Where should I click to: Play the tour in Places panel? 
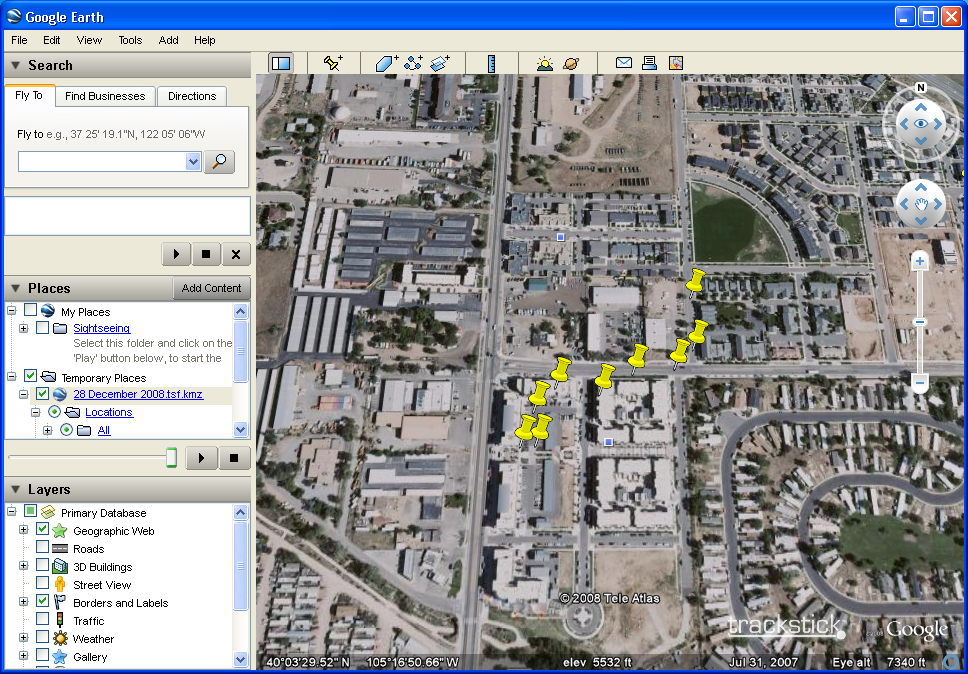201,458
